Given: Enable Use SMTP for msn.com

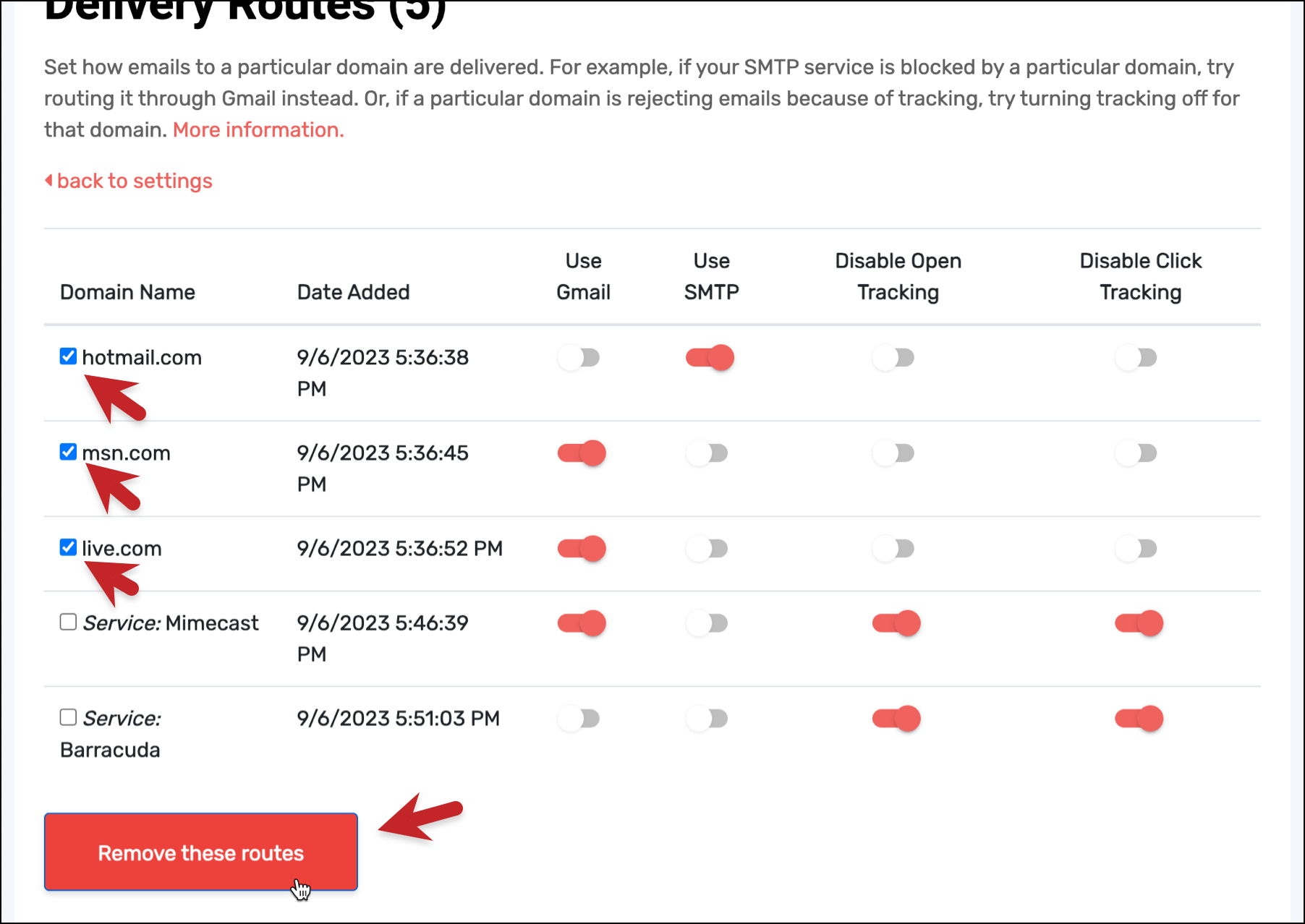Looking at the screenshot, I should click(x=707, y=453).
